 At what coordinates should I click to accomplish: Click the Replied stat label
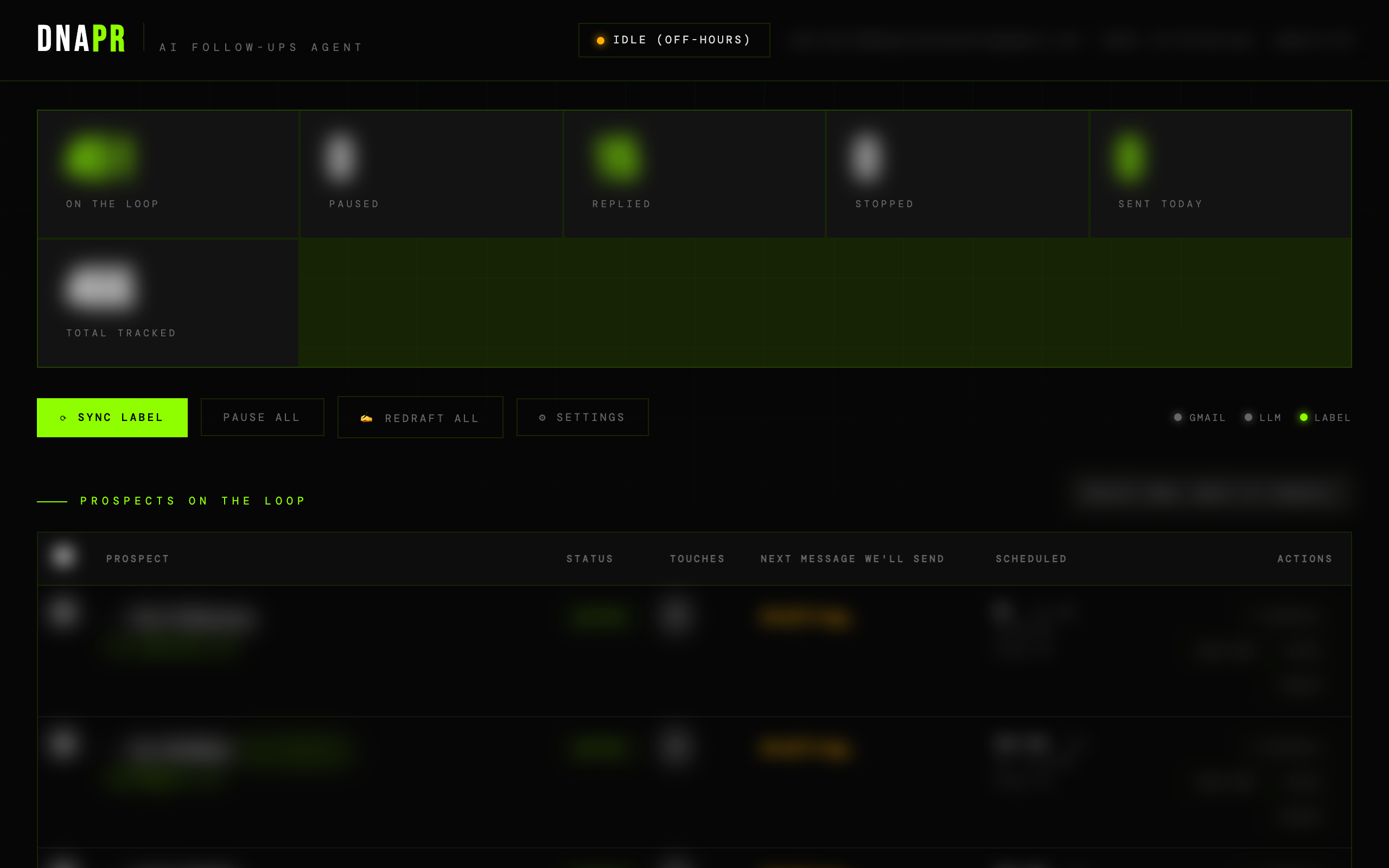tap(622, 204)
